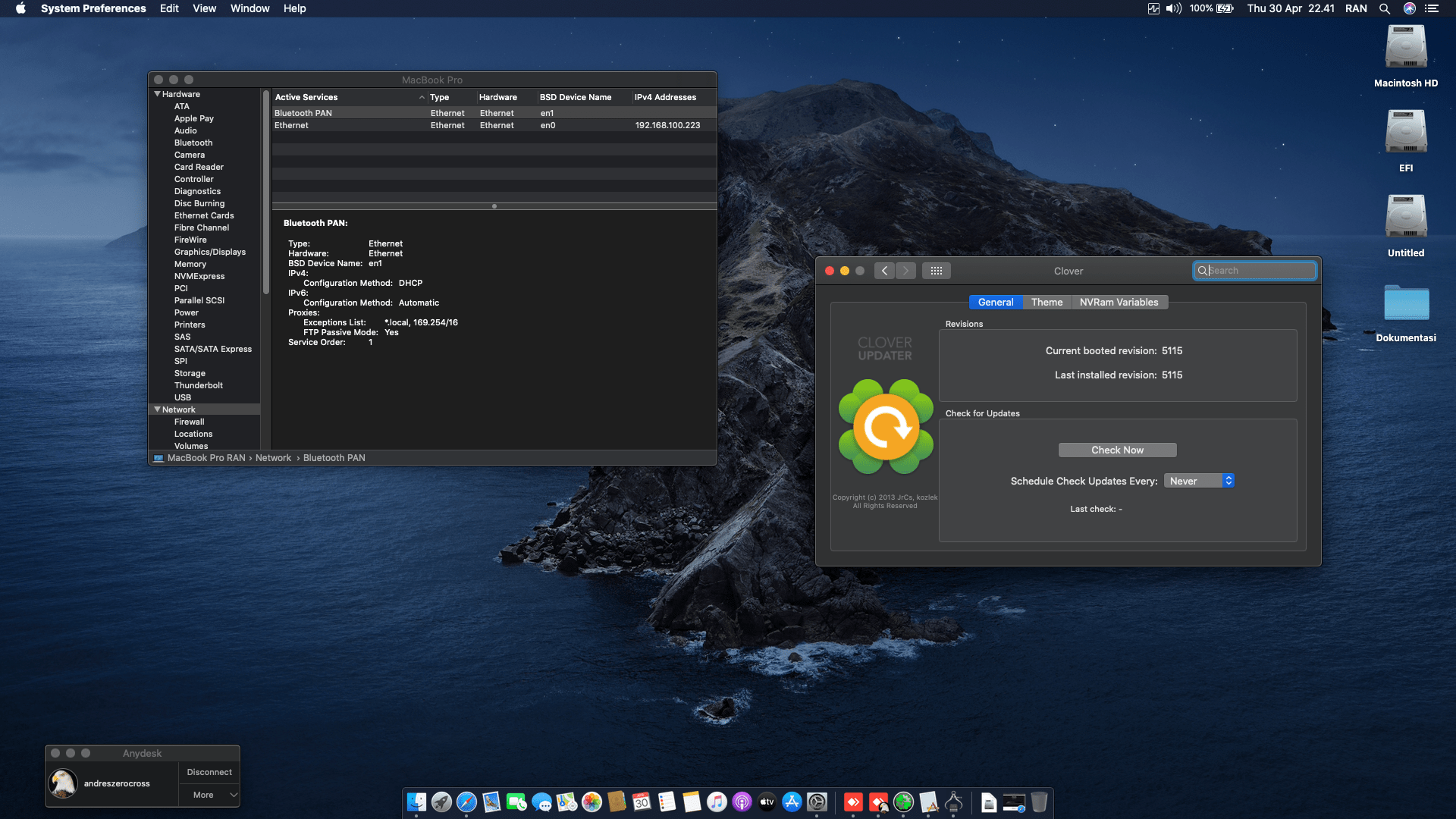Switch to NVRam Variables tab
The width and height of the screenshot is (1456, 819).
[1119, 302]
